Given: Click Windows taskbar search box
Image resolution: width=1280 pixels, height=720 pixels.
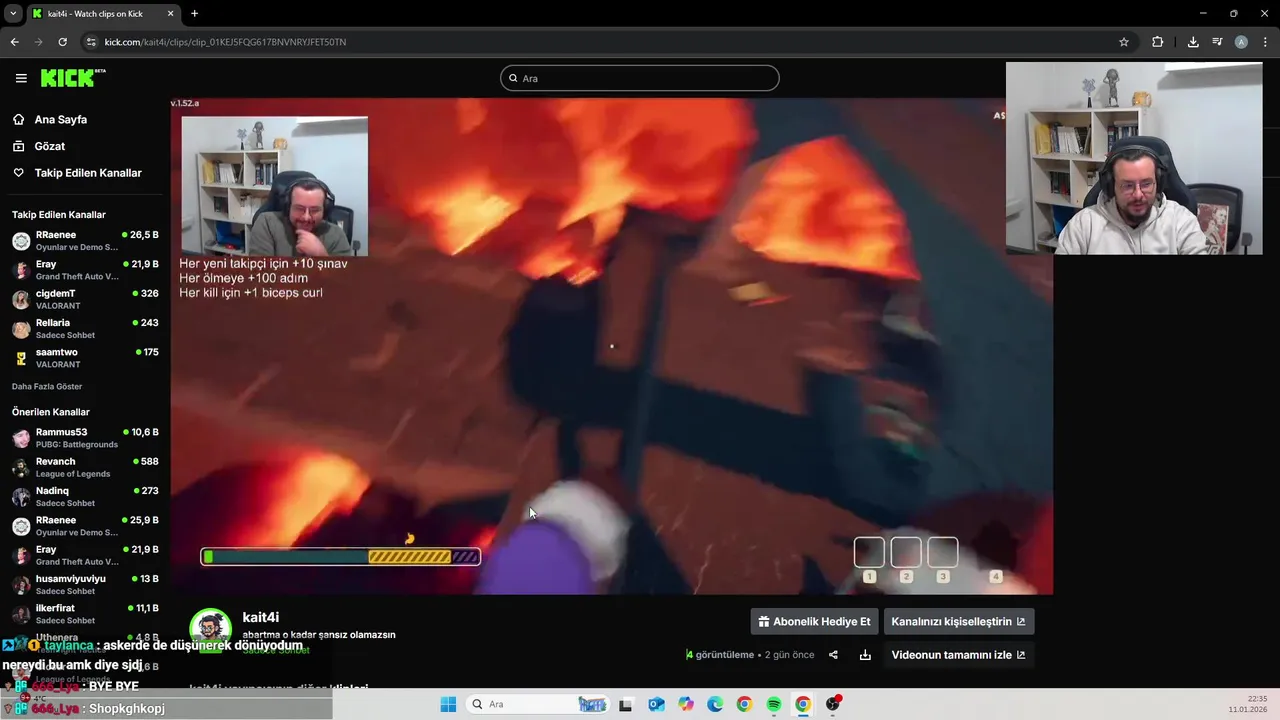Looking at the screenshot, I should pos(538,704).
